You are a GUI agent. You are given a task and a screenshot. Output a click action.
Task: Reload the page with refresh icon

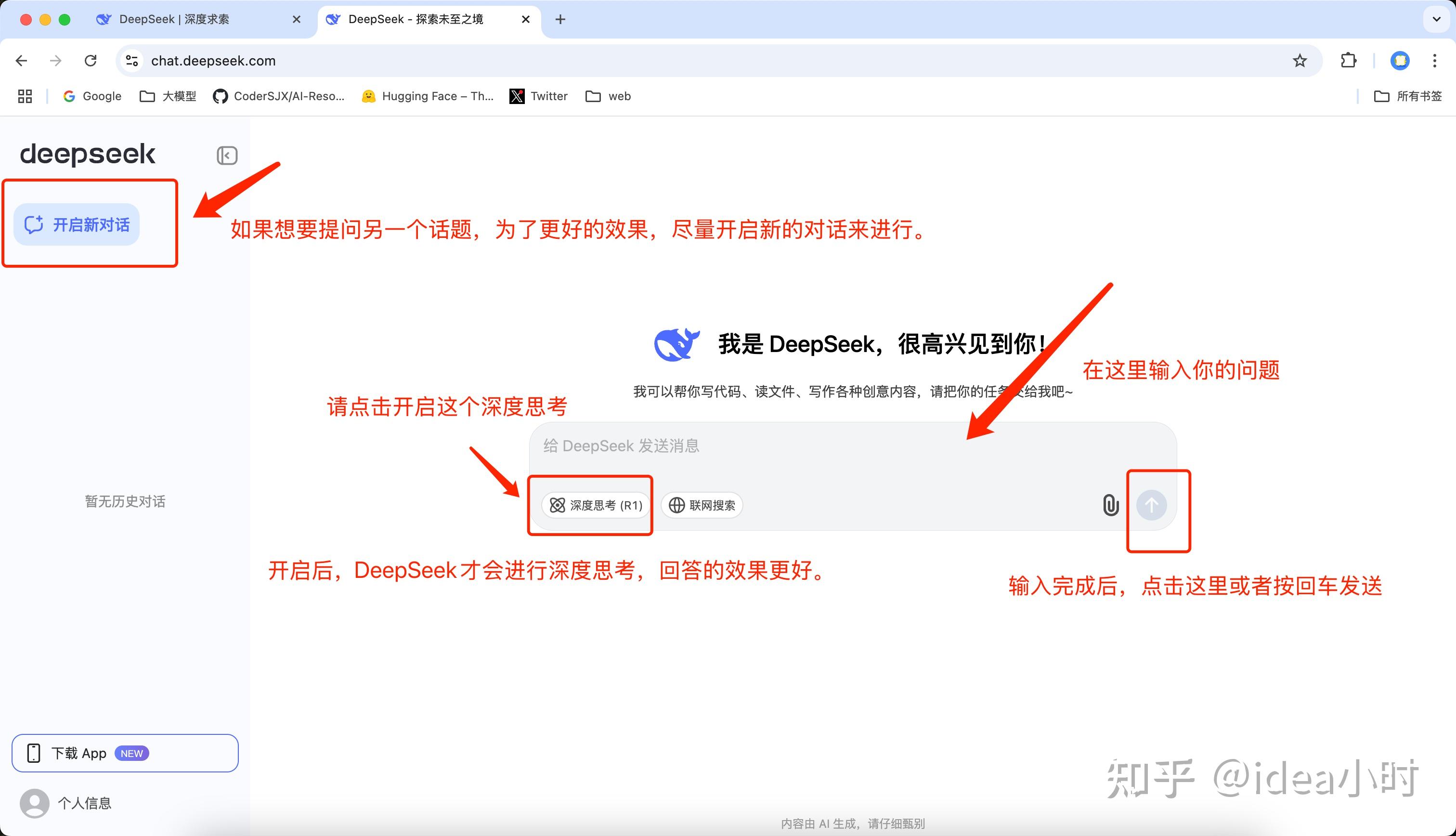click(x=91, y=61)
